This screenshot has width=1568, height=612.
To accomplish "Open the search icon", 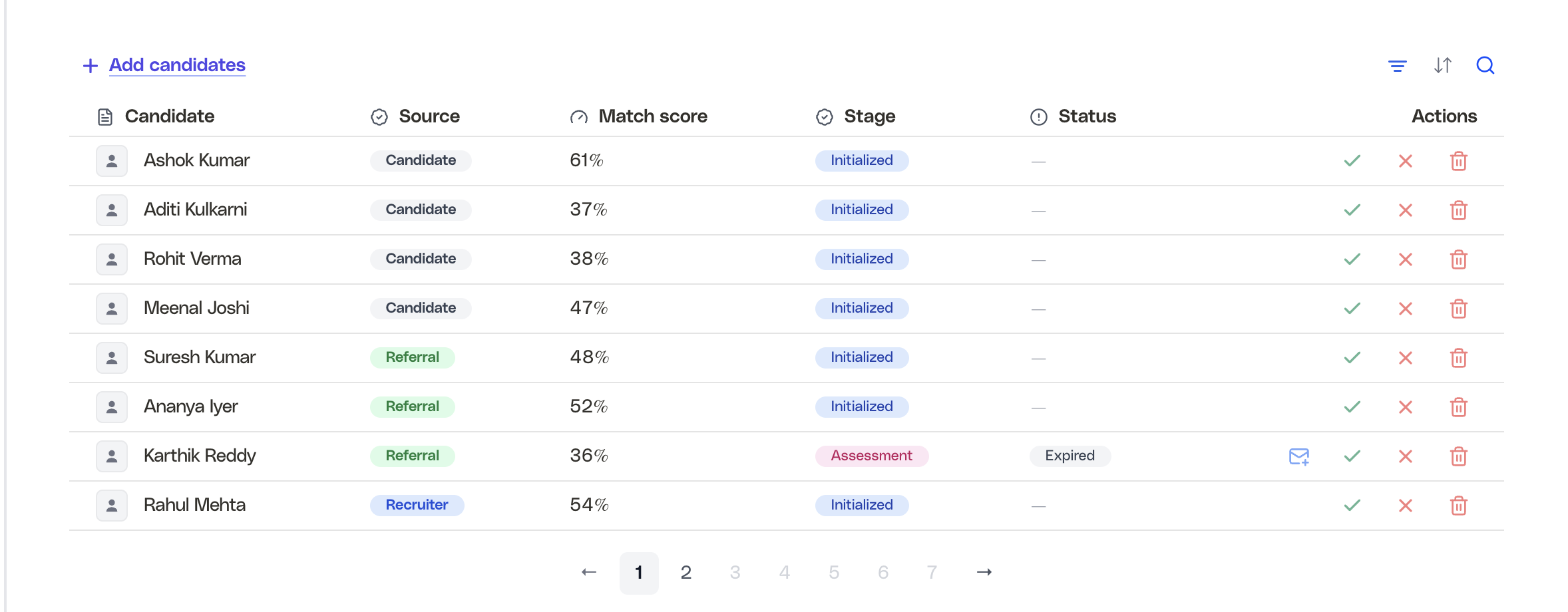I will (1485, 65).
